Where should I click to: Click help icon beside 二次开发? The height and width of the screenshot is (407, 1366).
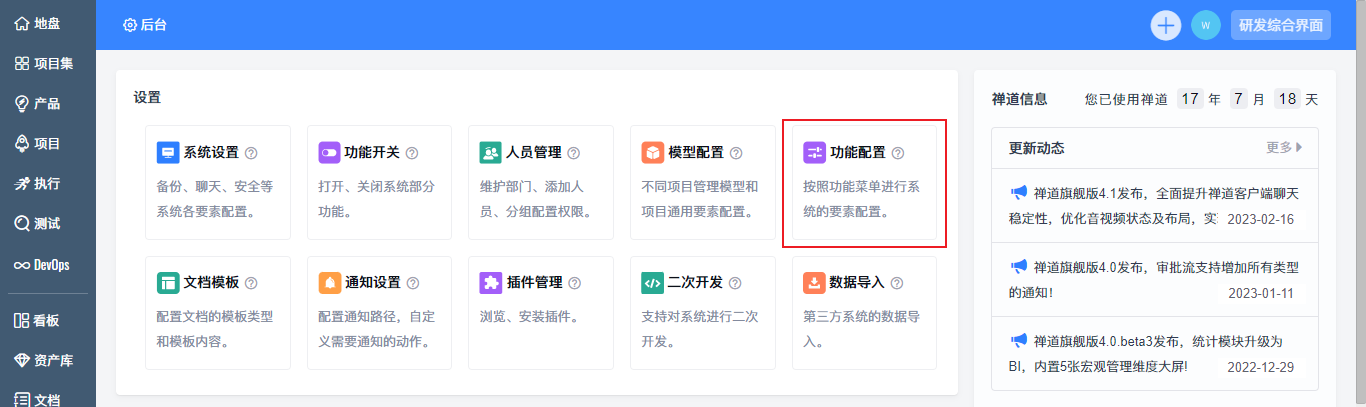(736, 283)
